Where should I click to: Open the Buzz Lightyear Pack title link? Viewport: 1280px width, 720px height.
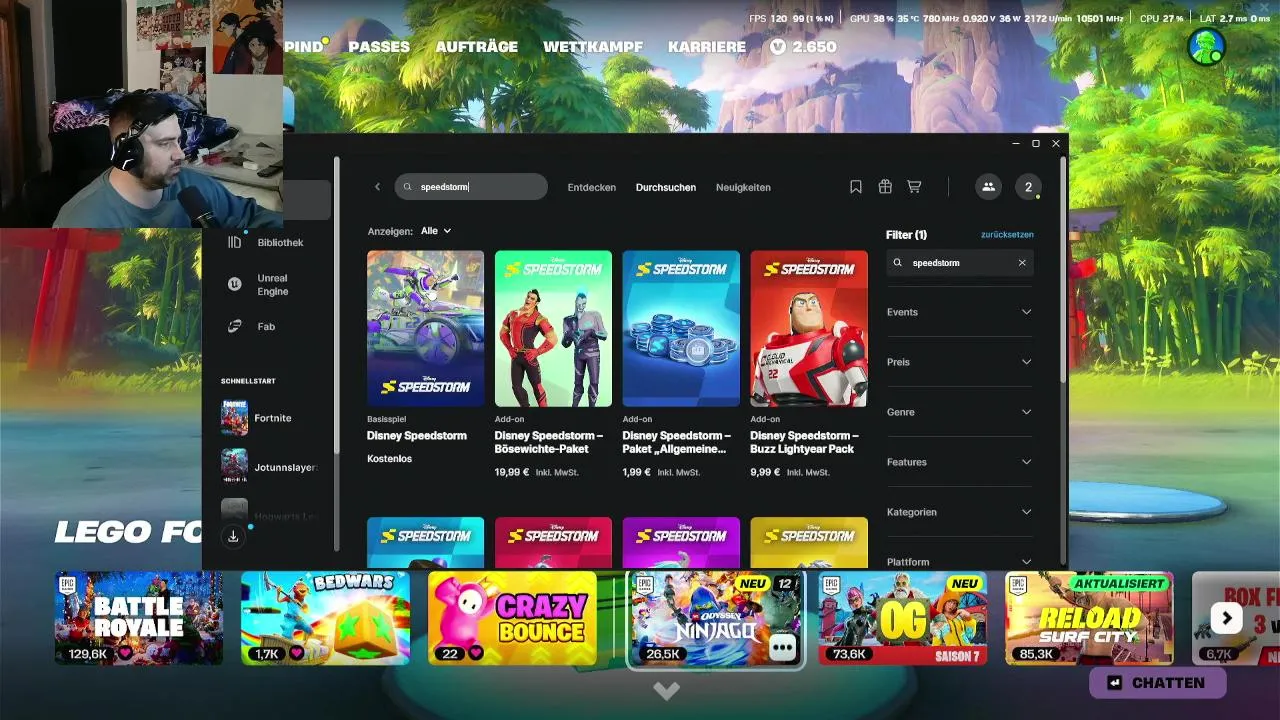click(804, 442)
